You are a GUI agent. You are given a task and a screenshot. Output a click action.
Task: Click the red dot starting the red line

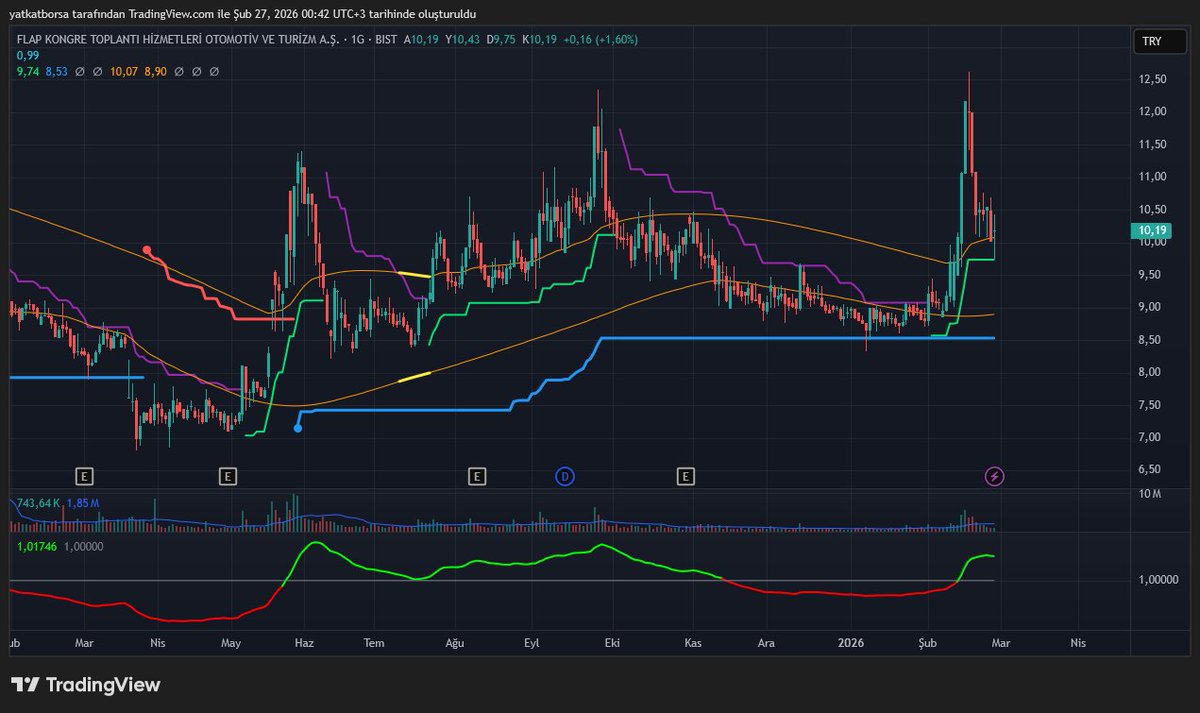[x=148, y=249]
